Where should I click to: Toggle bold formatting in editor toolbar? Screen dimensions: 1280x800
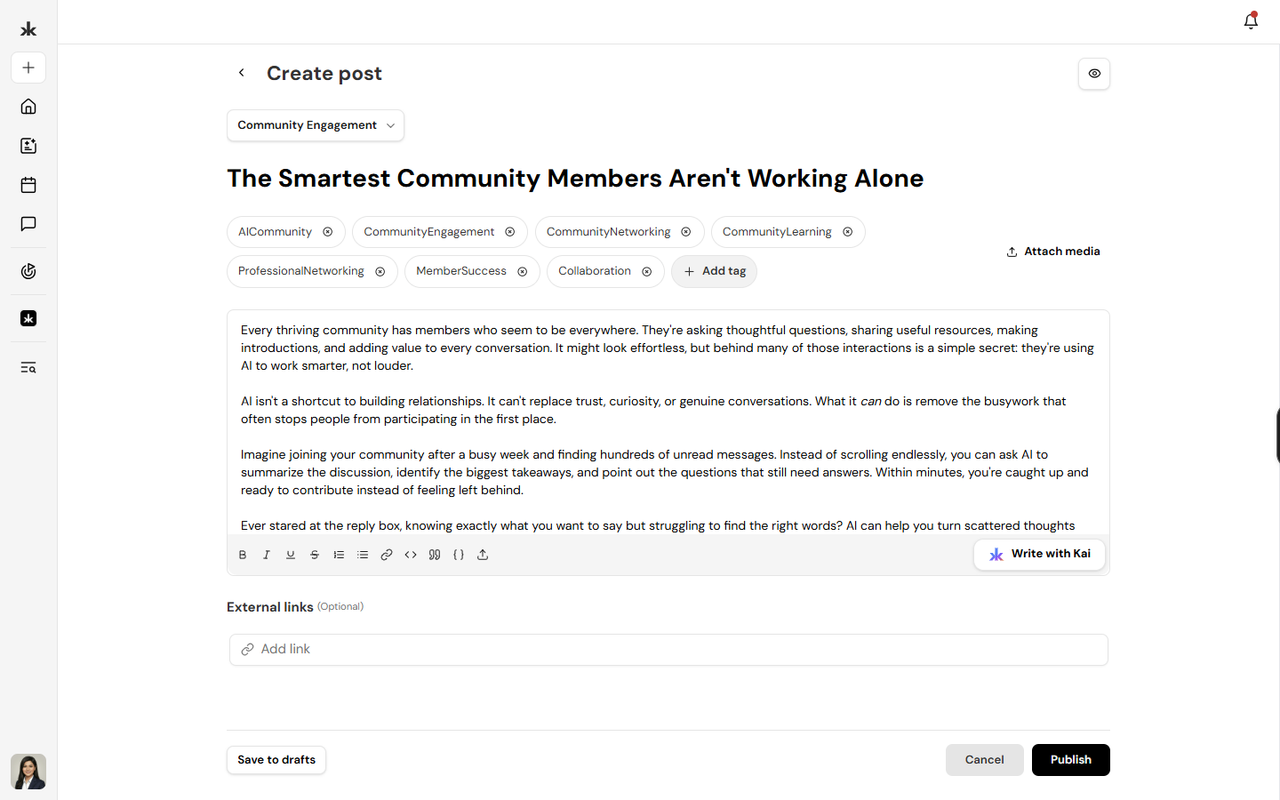point(242,555)
